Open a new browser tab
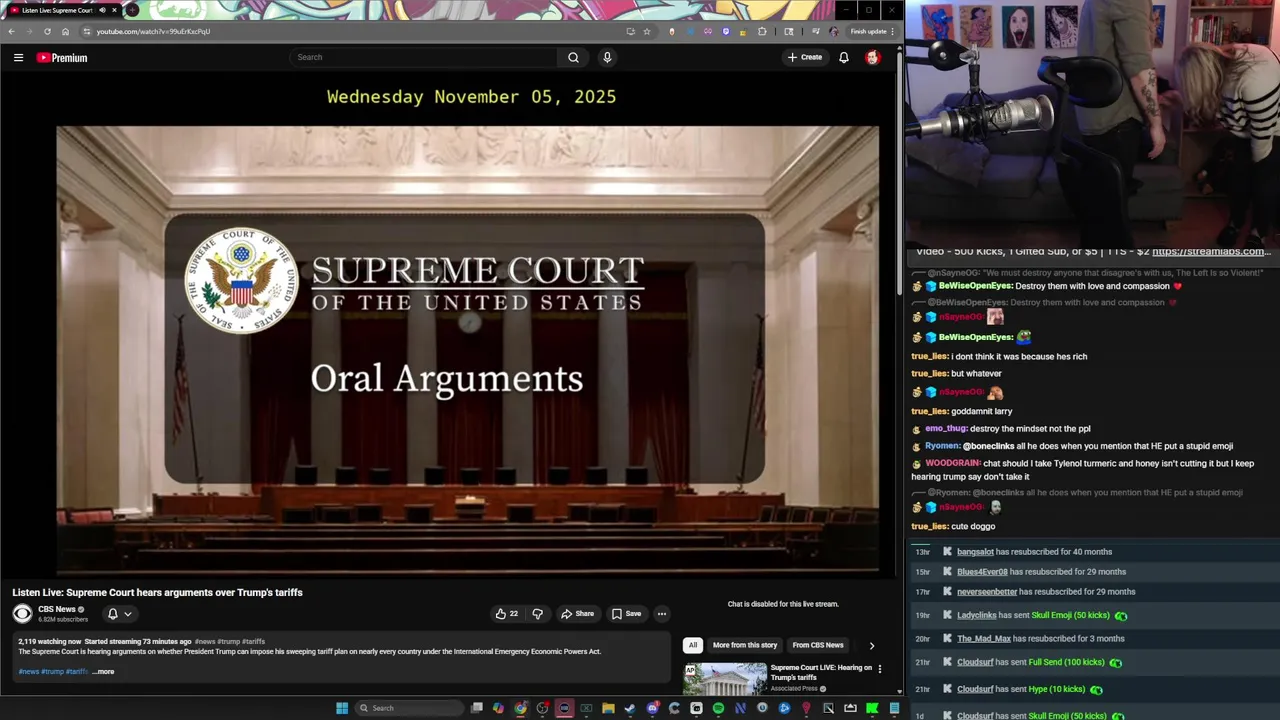This screenshot has height=720, width=1280. tap(132, 10)
